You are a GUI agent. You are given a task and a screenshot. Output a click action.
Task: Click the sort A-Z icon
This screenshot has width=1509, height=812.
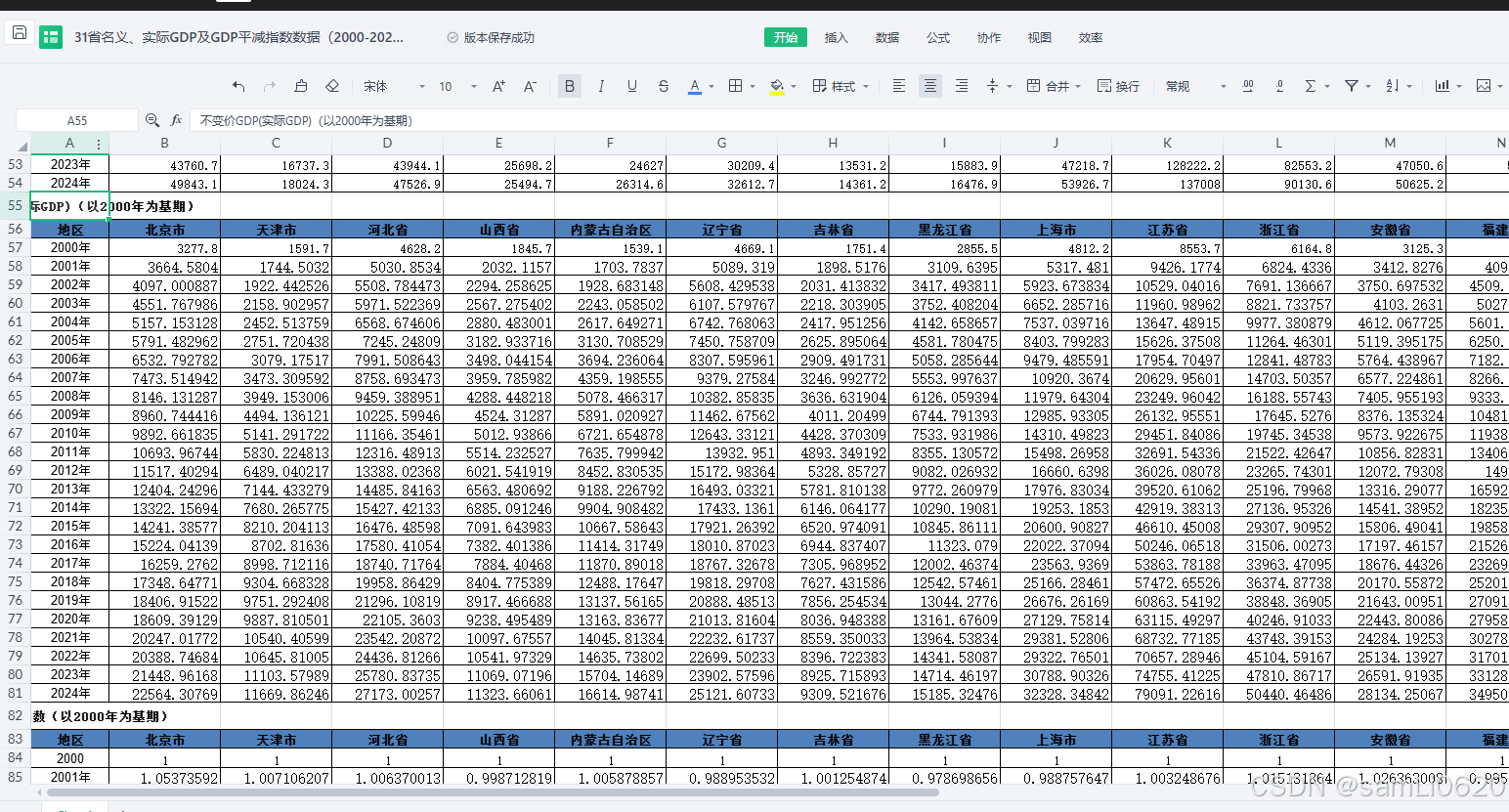(1393, 86)
